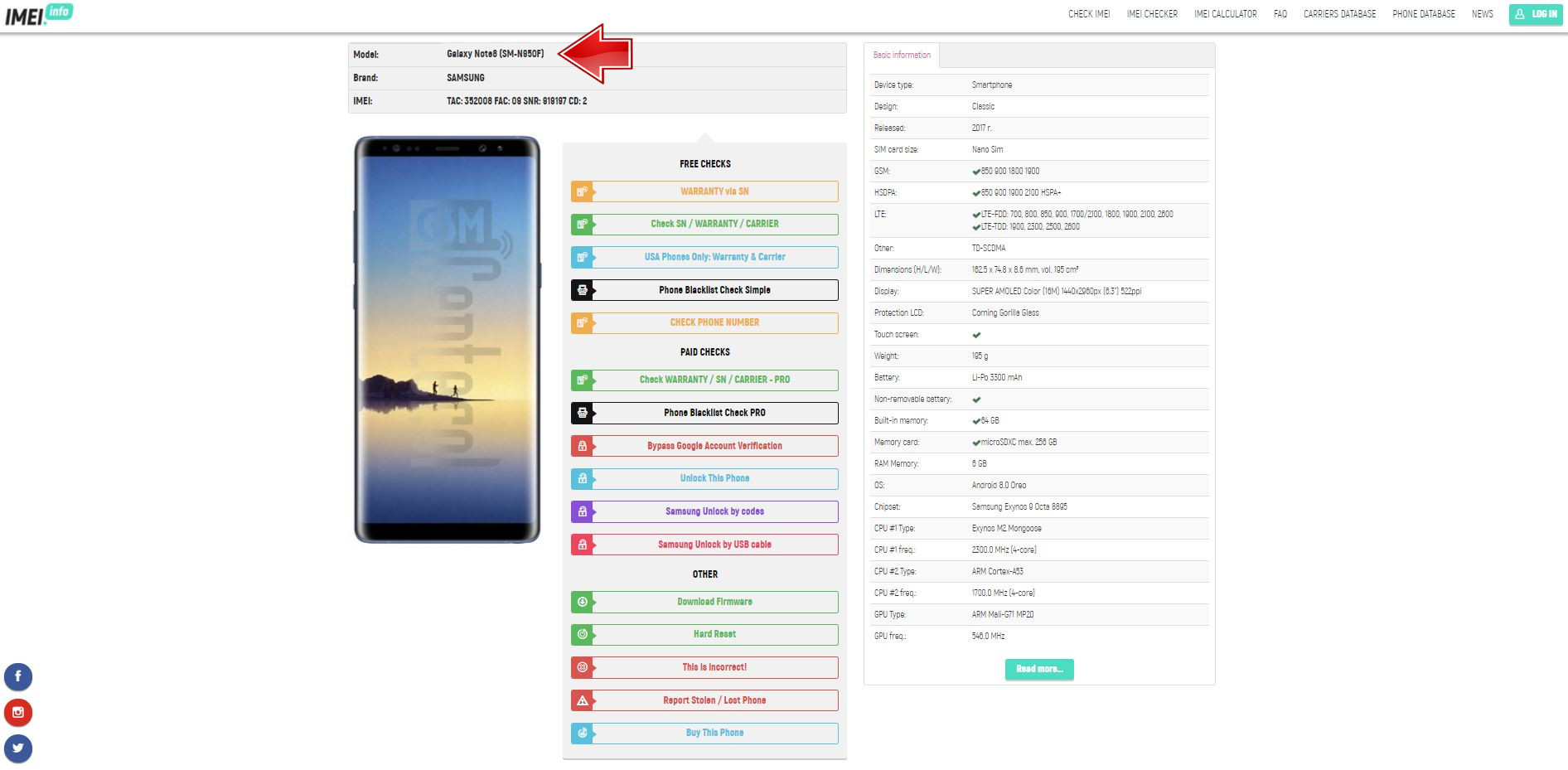This screenshot has width=1568, height=770.
Task: Click the OS value Android 8.0 Oreo
Action: click(999, 485)
